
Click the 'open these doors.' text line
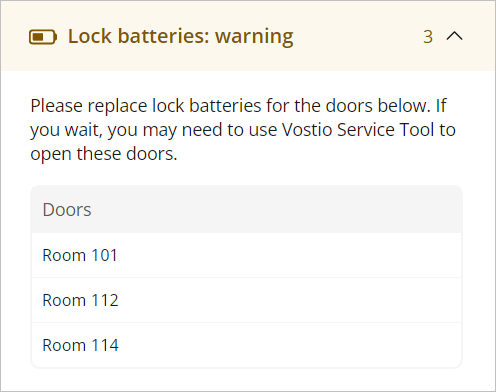click(104, 154)
